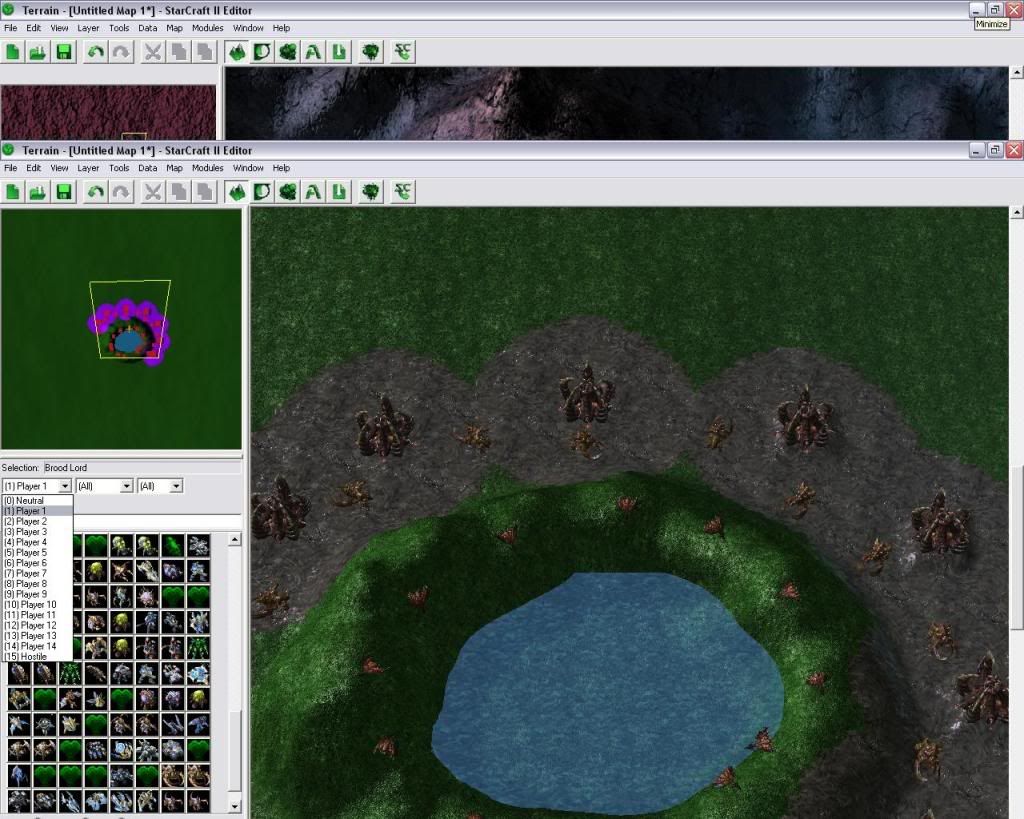
Task: Open Data module icon in front window toolbar
Action: point(287,192)
